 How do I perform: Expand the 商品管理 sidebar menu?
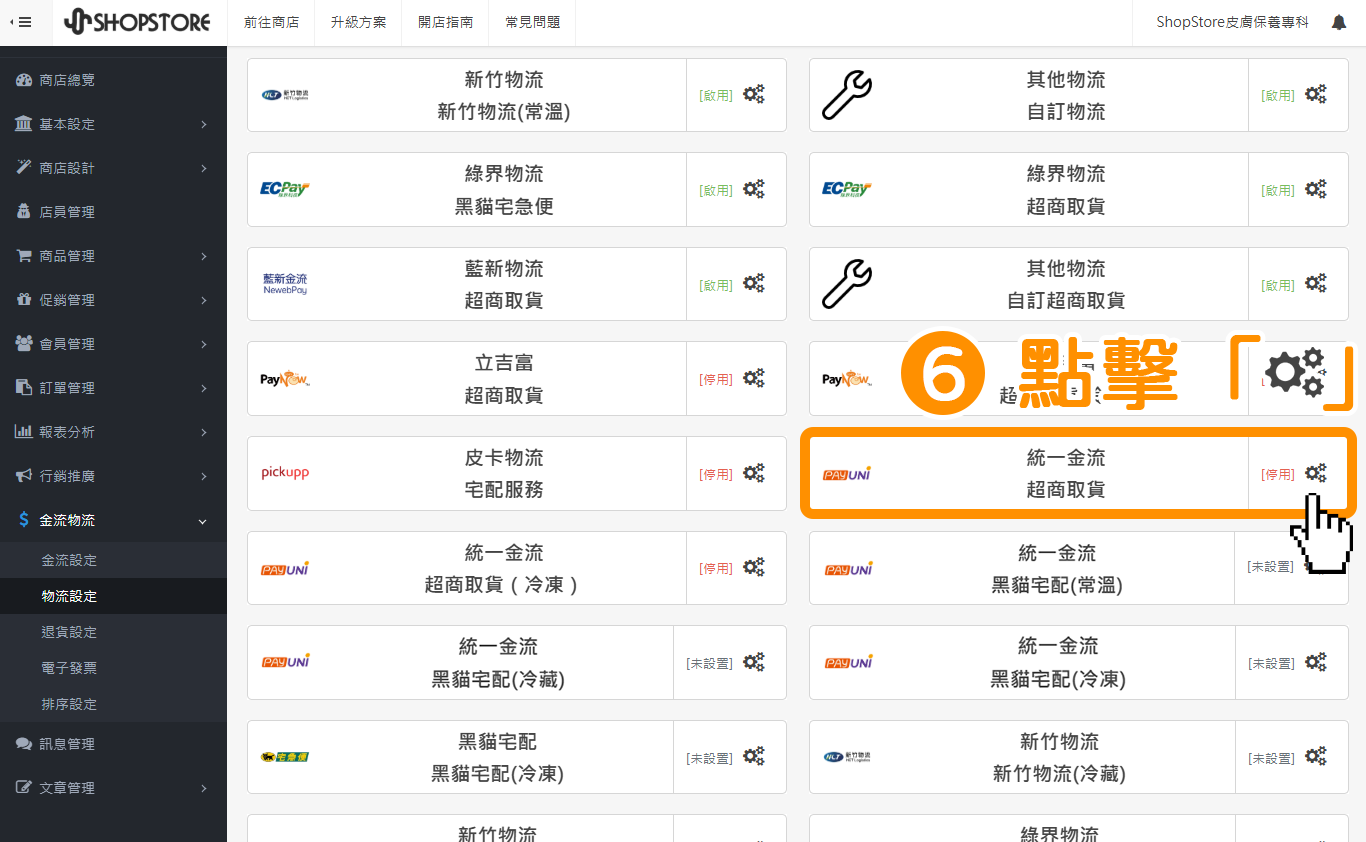point(113,256)
